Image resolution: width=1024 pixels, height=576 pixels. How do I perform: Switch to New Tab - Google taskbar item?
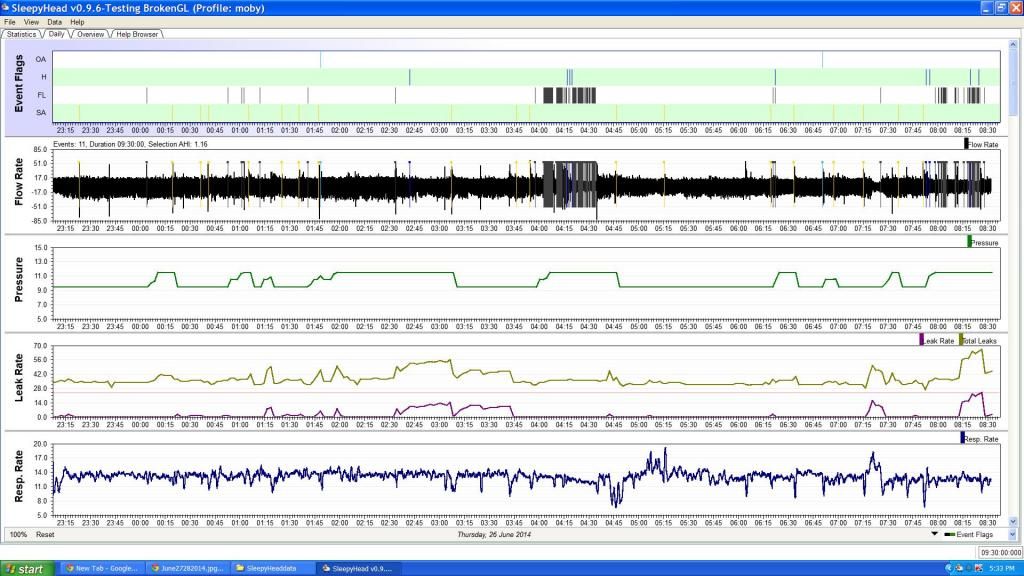(x=102, y=569)
